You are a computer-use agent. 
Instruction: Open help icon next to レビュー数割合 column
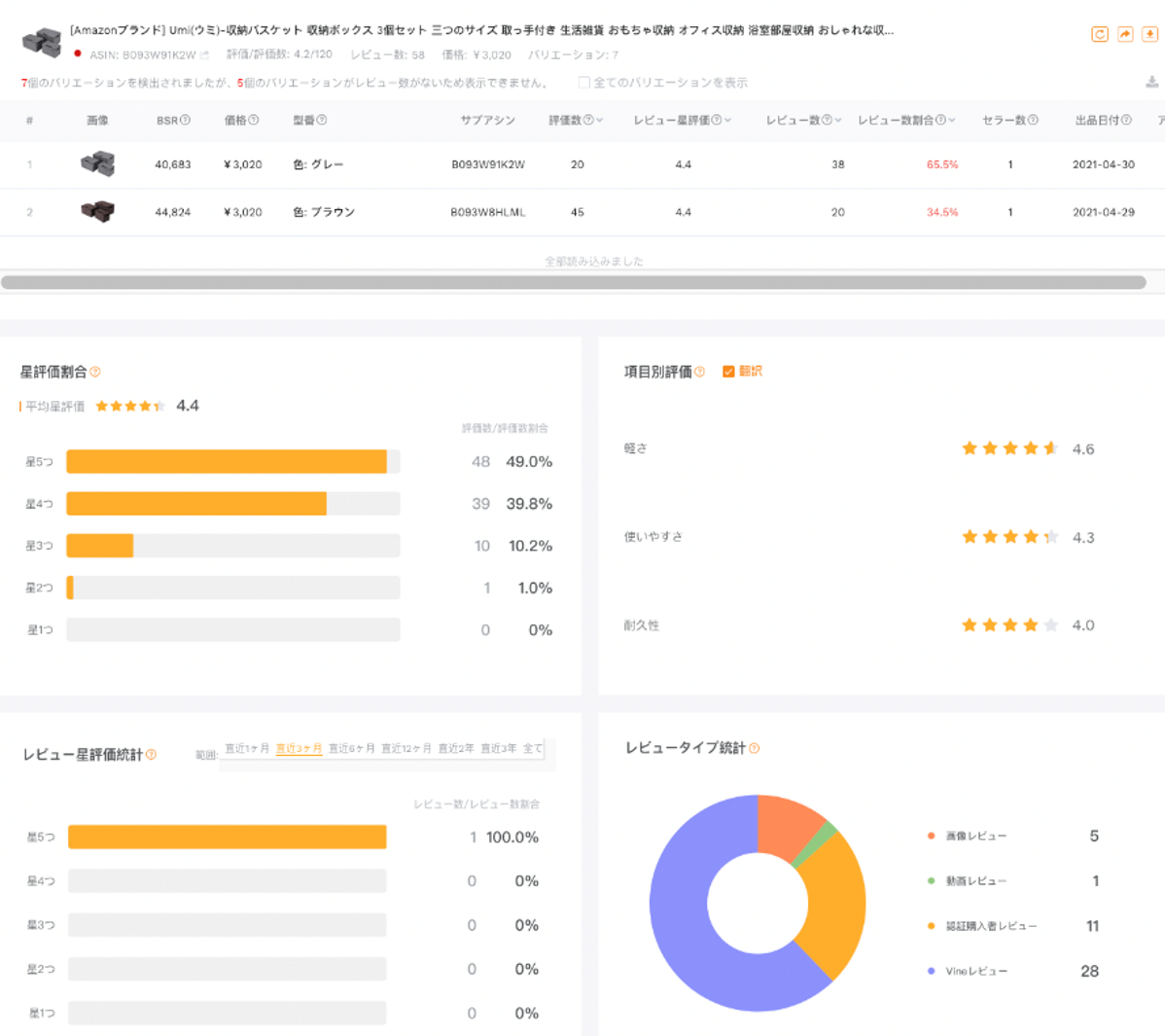(940, 121)
